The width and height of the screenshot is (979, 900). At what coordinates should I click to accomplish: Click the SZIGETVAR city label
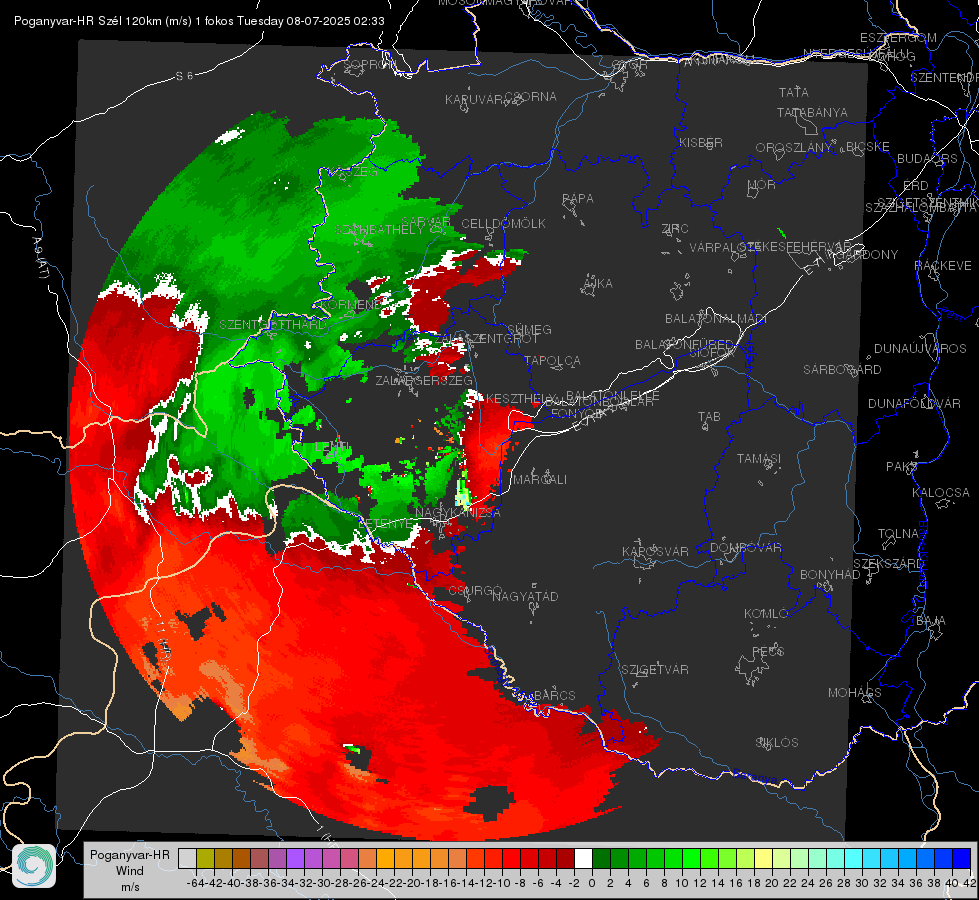tap(654, 670)
